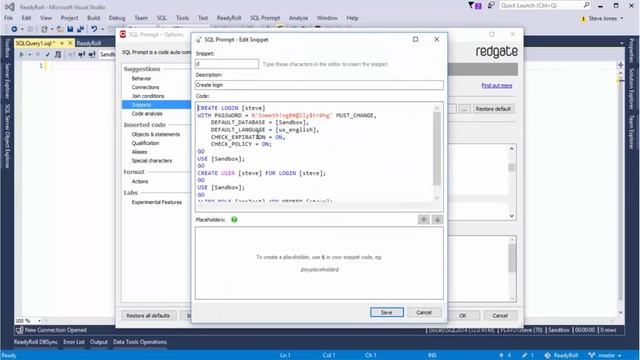Click the Save file toolbar icon
The image size is (640, 360).
coord(70,29)
